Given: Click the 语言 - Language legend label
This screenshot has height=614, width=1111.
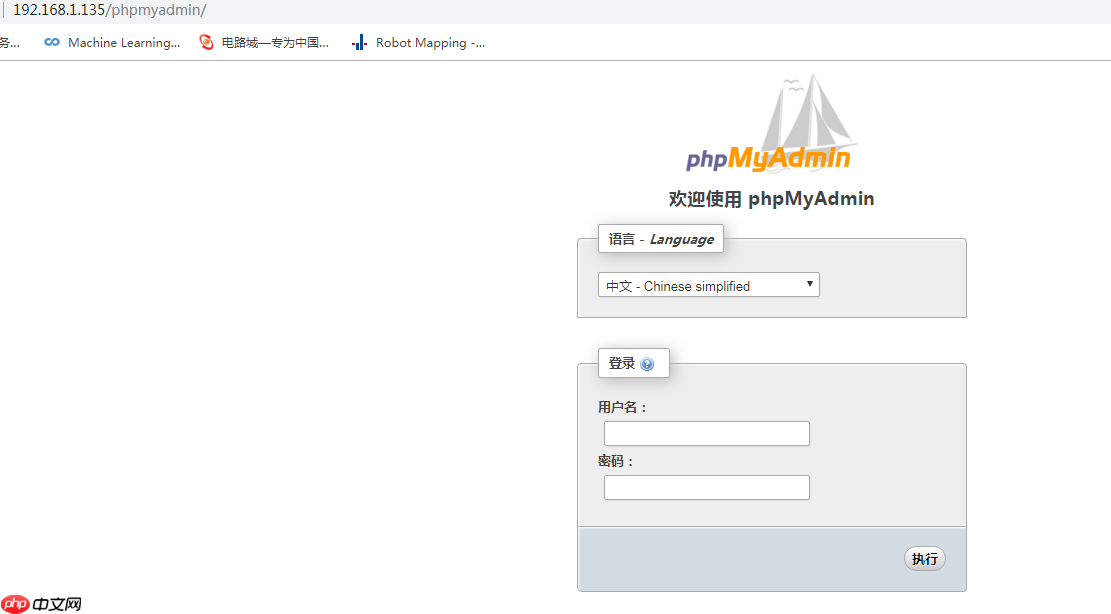Looking at the screenshot, I should point(661,239).
